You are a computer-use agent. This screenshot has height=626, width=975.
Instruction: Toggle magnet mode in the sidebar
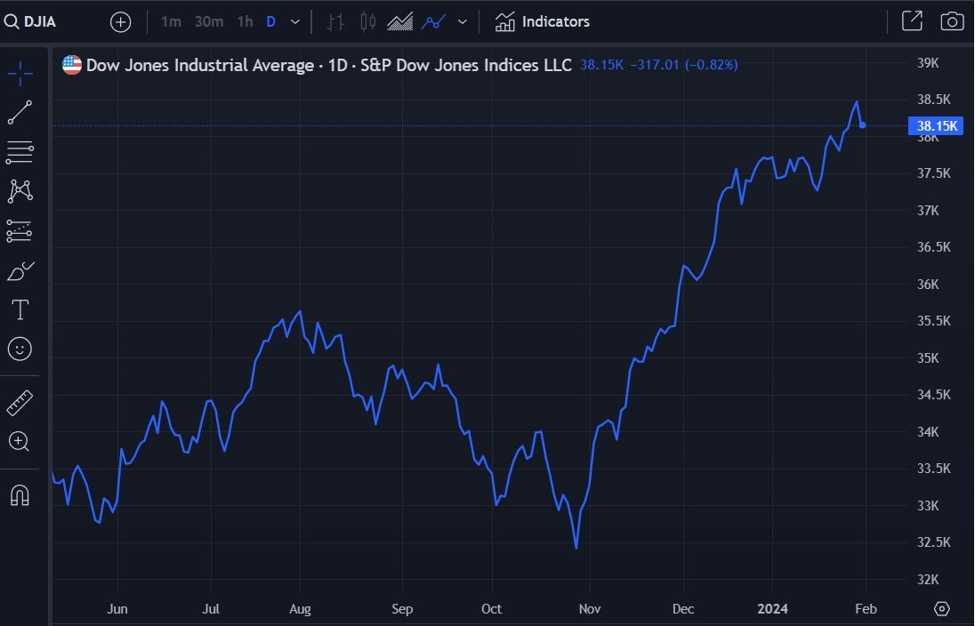19,494
